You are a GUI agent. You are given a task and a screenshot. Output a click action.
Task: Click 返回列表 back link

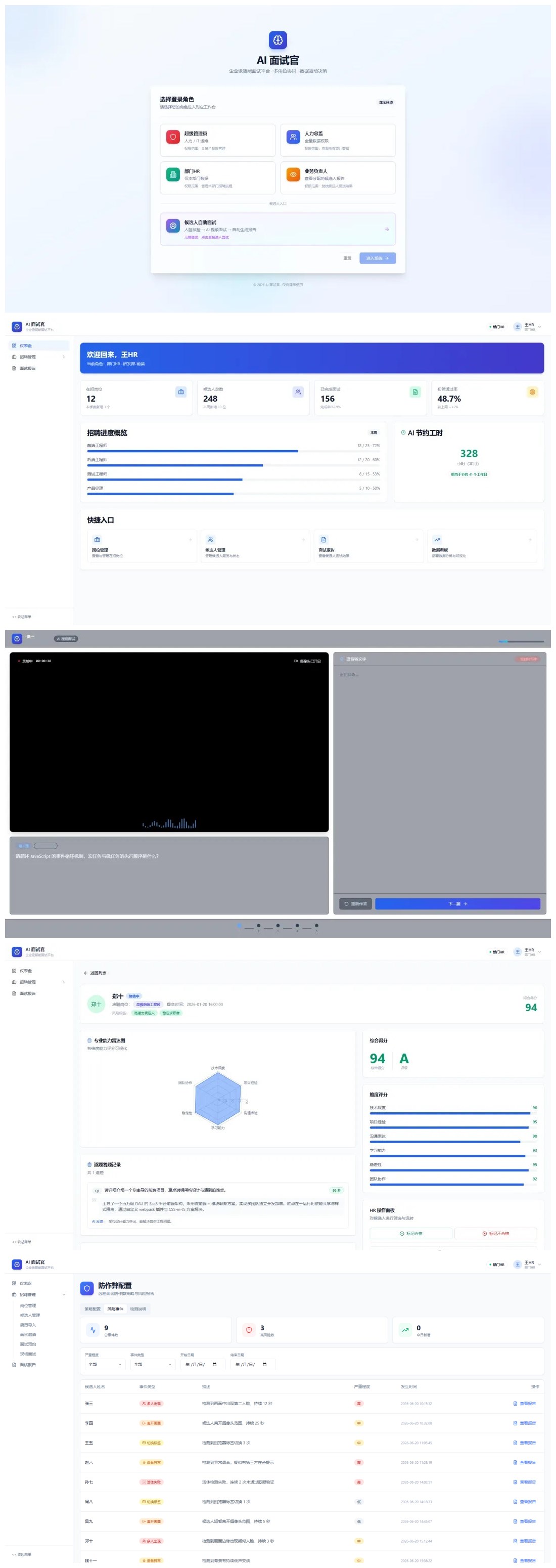click(95, 973)
